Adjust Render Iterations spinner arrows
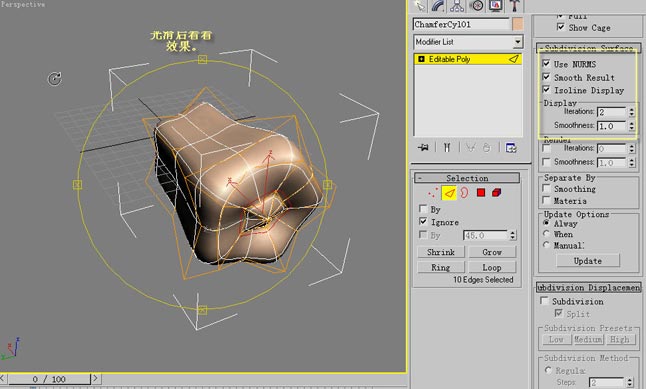 point(632,148)
